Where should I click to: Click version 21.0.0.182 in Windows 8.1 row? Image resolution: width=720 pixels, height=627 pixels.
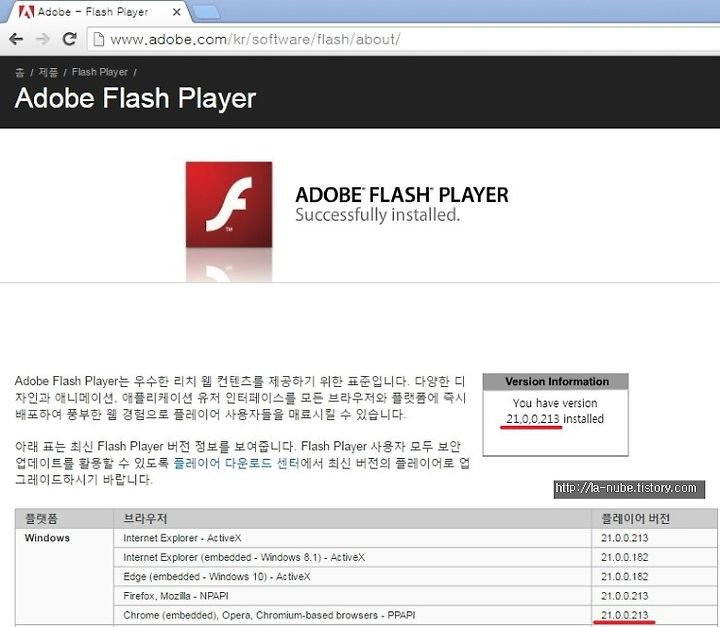tap(624, 557)
